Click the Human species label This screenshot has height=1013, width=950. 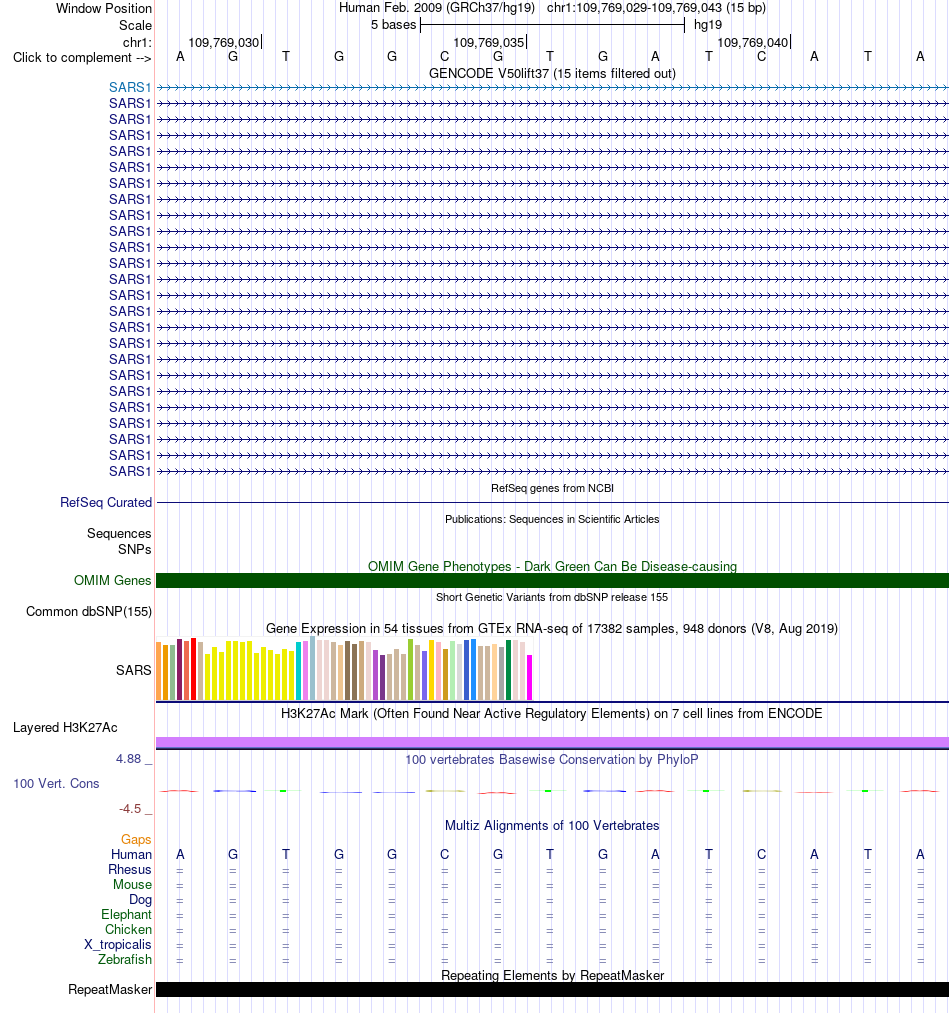(x=131, y=854)
